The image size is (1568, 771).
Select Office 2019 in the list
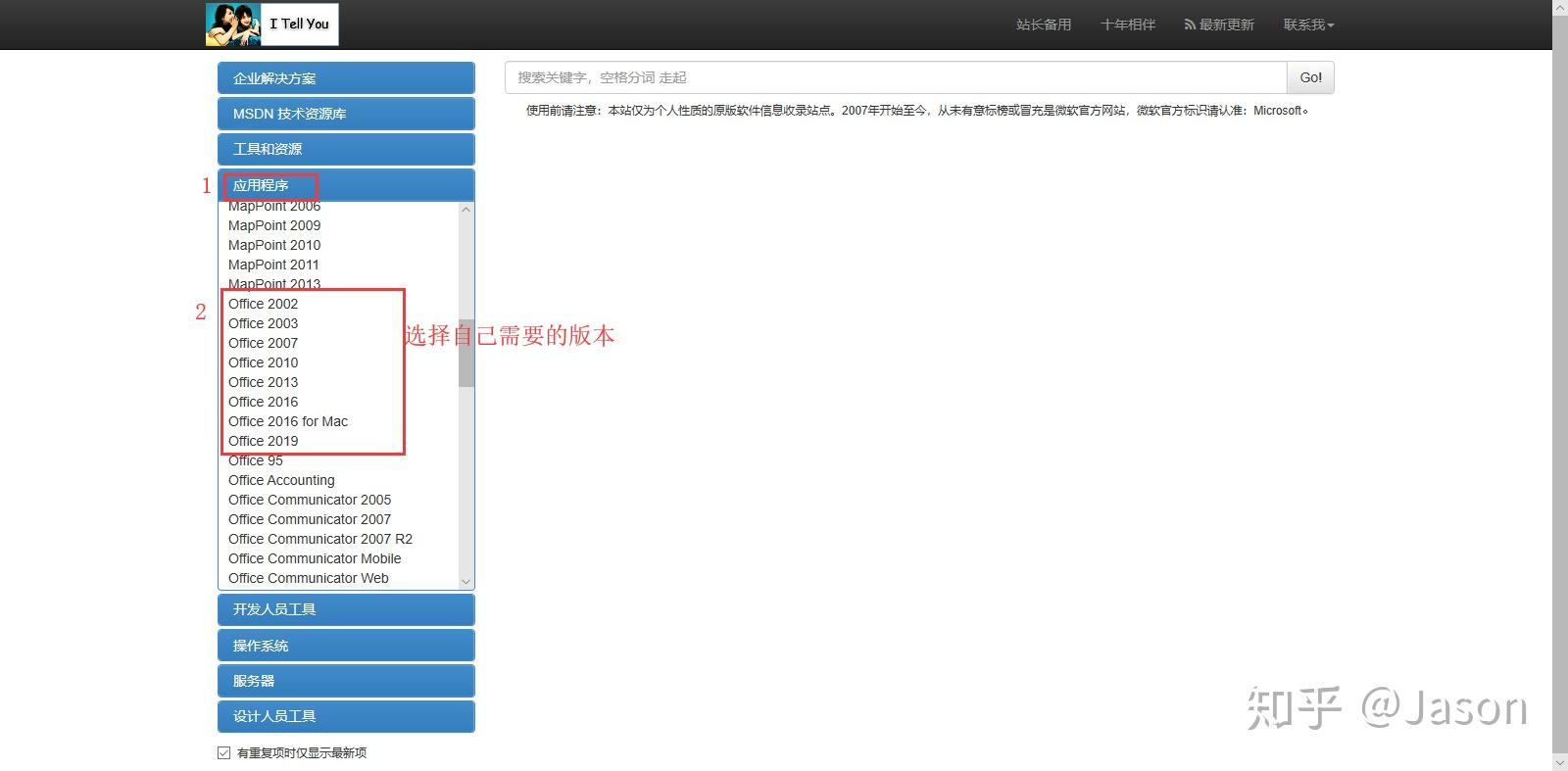pos(263,441)
